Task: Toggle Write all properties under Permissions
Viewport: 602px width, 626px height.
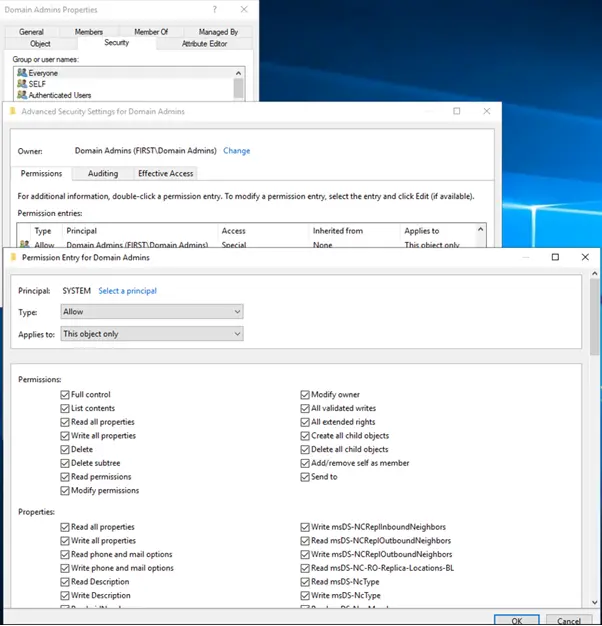Action: (65, 436)
